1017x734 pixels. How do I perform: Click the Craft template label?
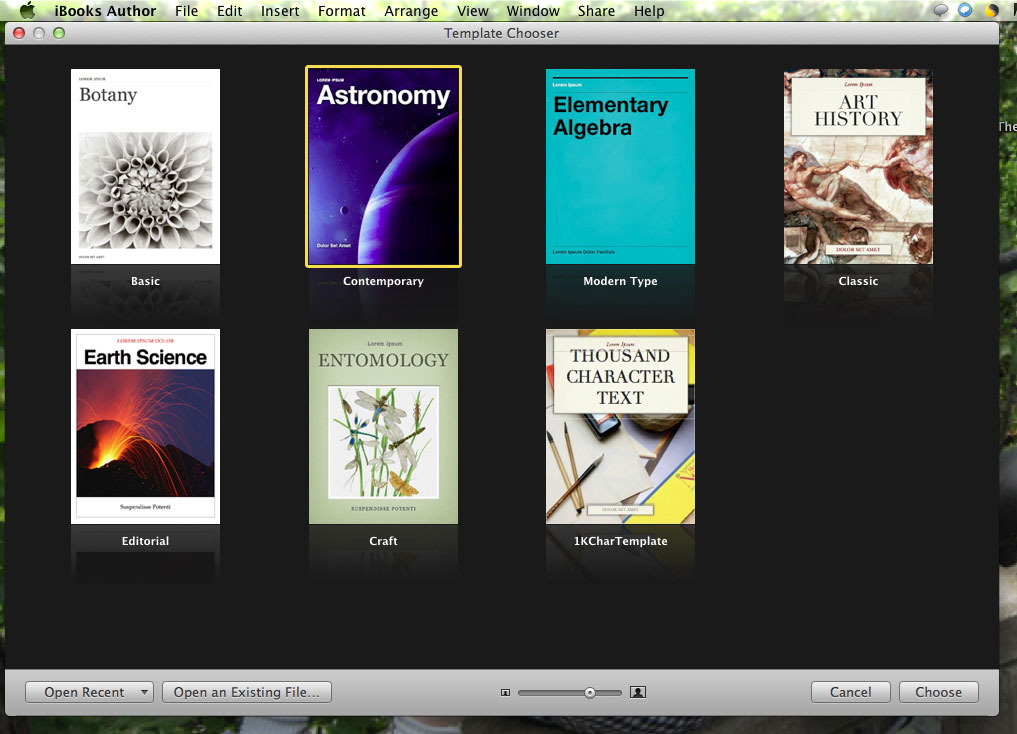click(x=383, y=541)
